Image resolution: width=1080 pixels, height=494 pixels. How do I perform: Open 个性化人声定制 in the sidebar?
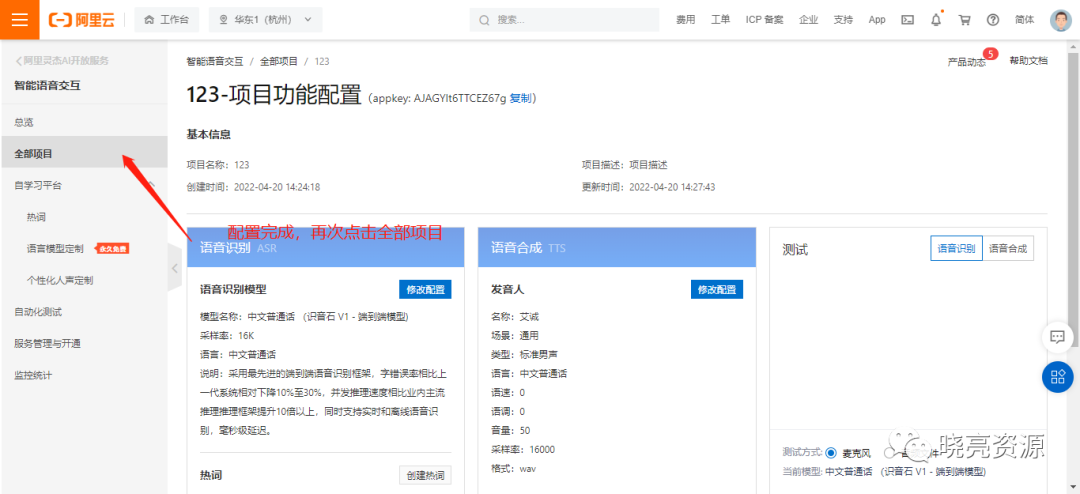(x=60, y=280)
